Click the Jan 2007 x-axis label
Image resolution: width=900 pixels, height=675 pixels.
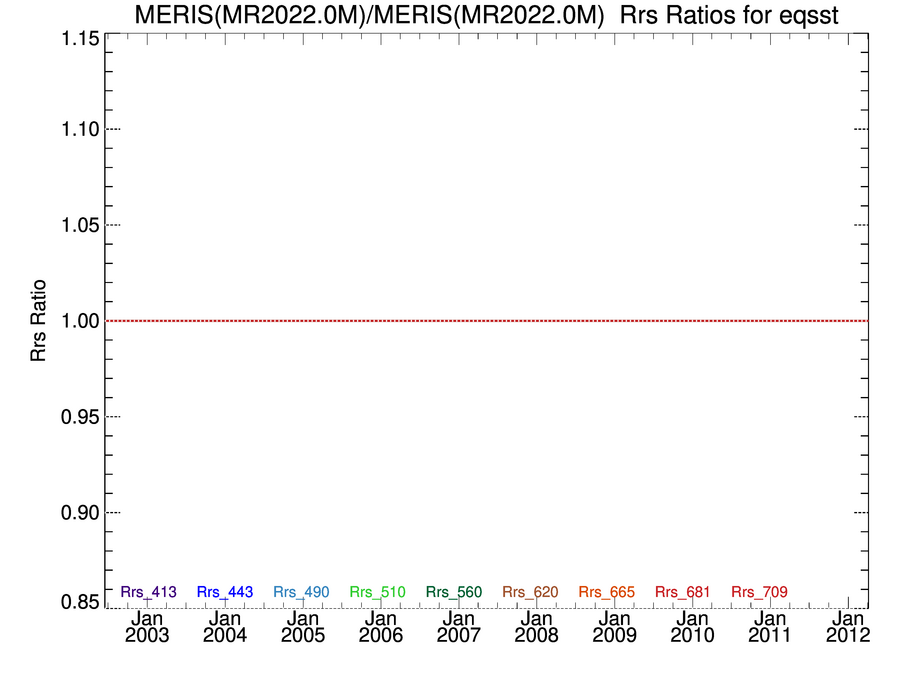coord(459,627)
